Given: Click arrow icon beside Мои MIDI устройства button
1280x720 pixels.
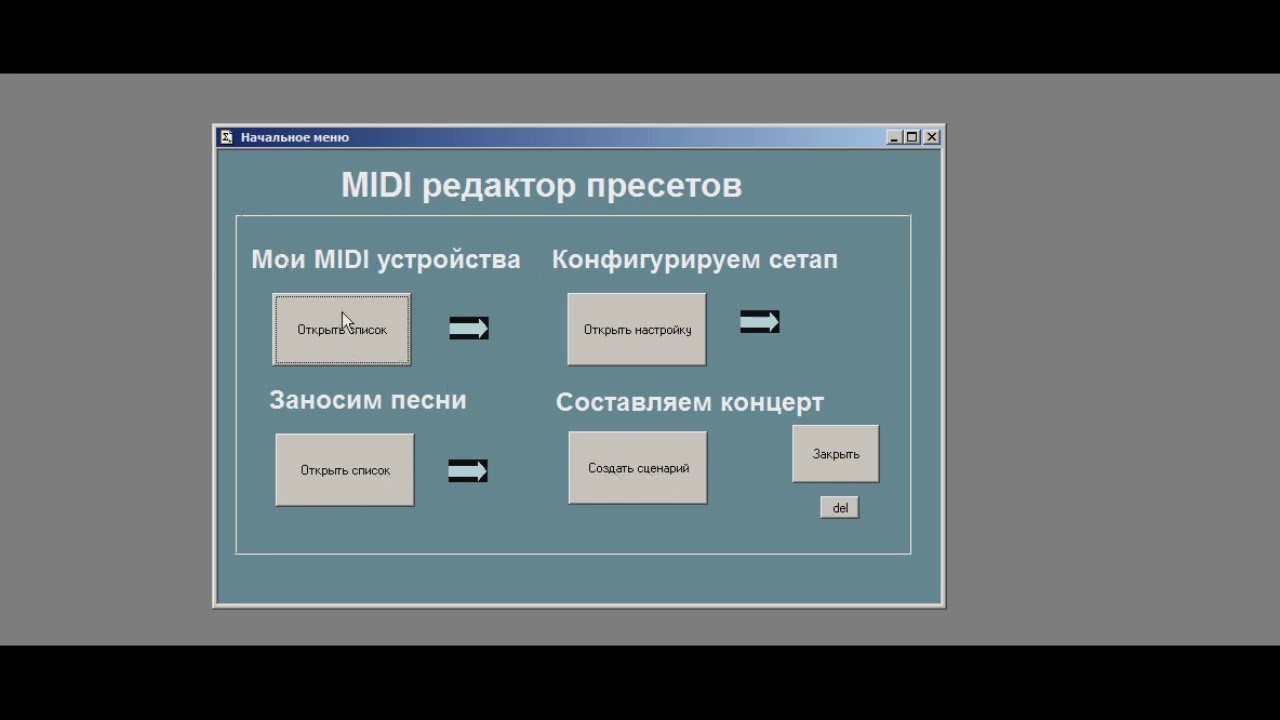Looking at the screenshot, I should pyautogui.click(x=469, y=328).
